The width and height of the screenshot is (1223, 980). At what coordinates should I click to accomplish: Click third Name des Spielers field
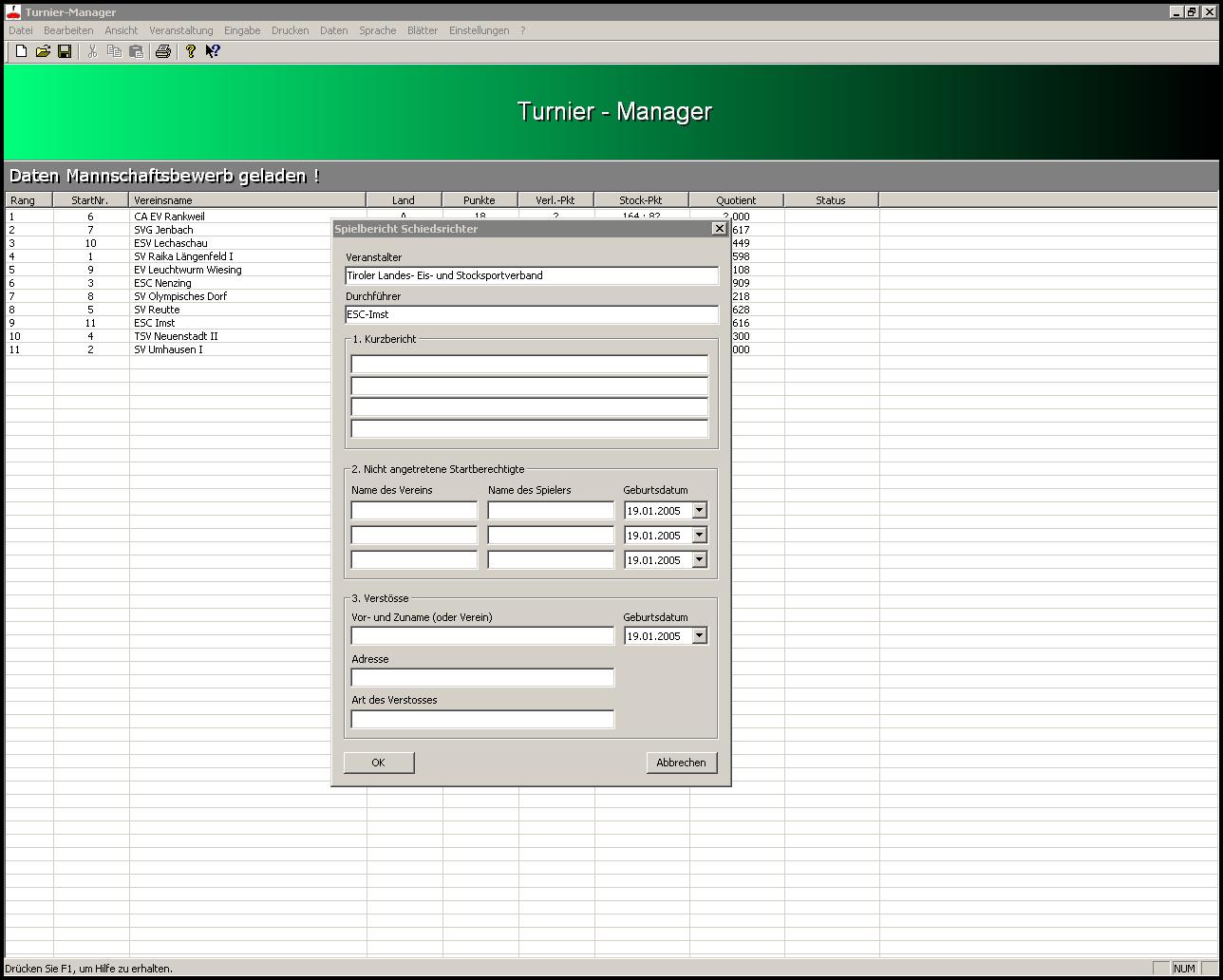click(551, 560)
